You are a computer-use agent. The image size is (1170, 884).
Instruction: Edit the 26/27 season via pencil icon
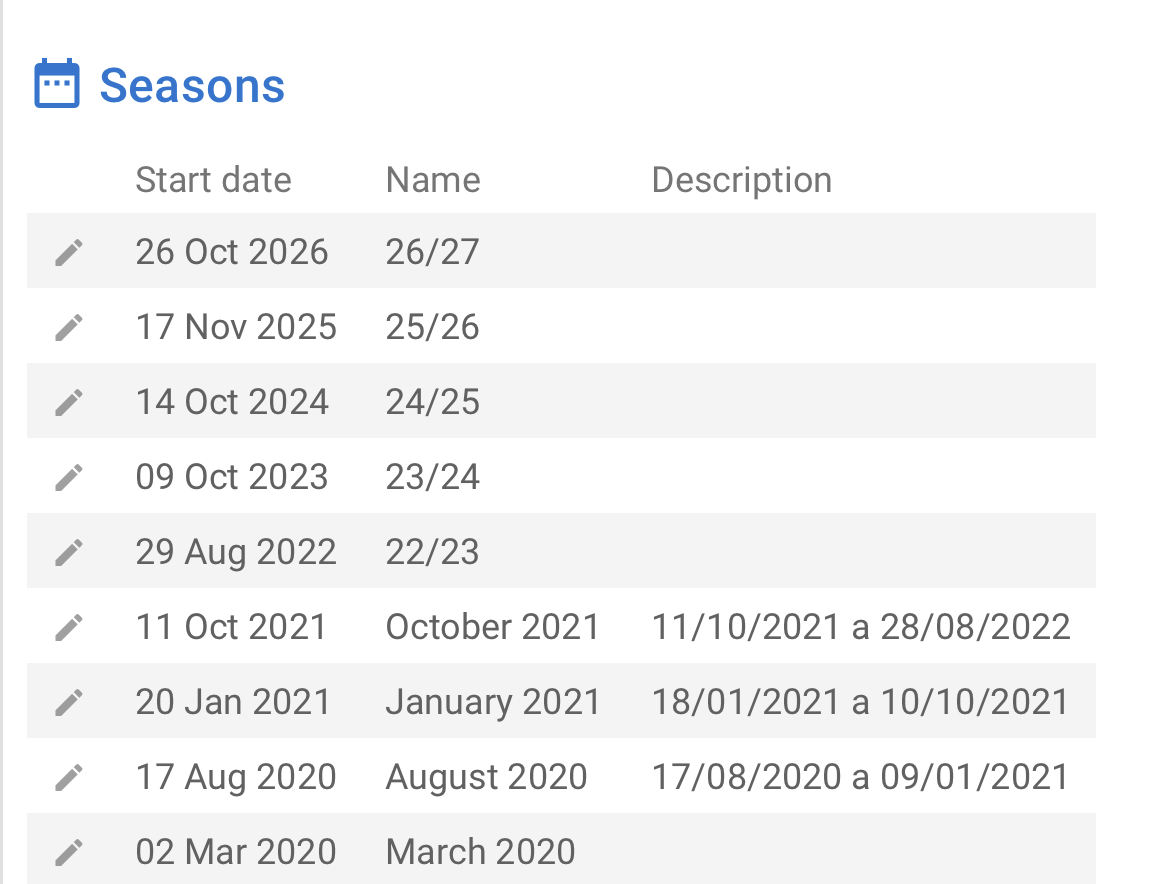(x=68, y=252)
